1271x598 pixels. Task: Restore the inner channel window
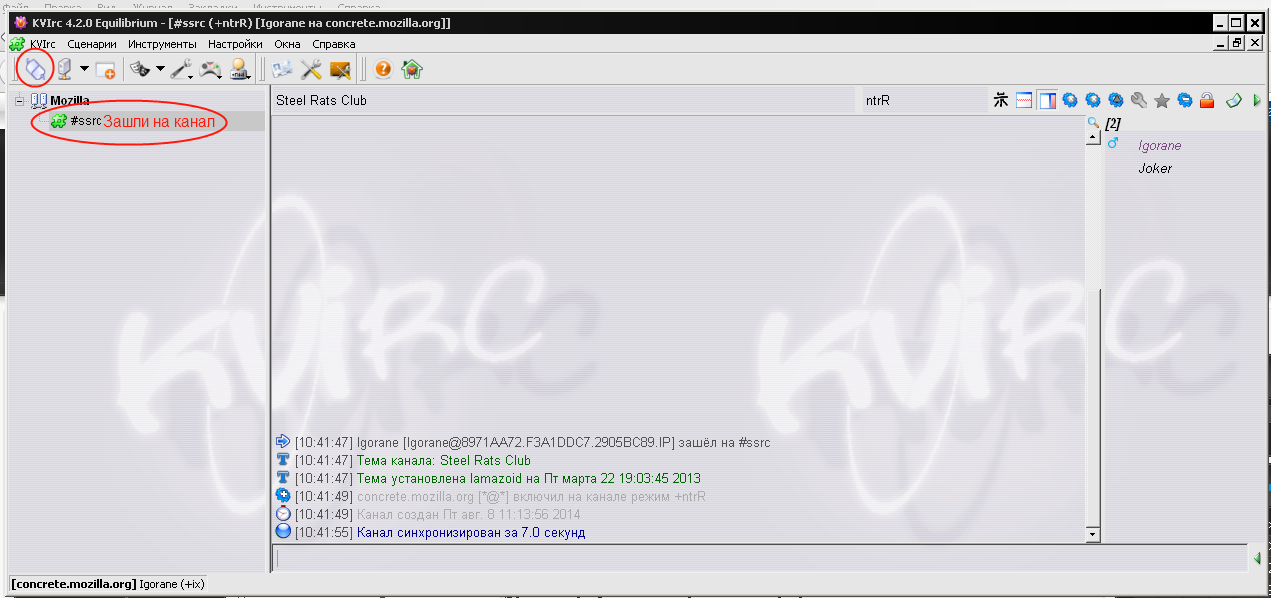[1237, 44]
